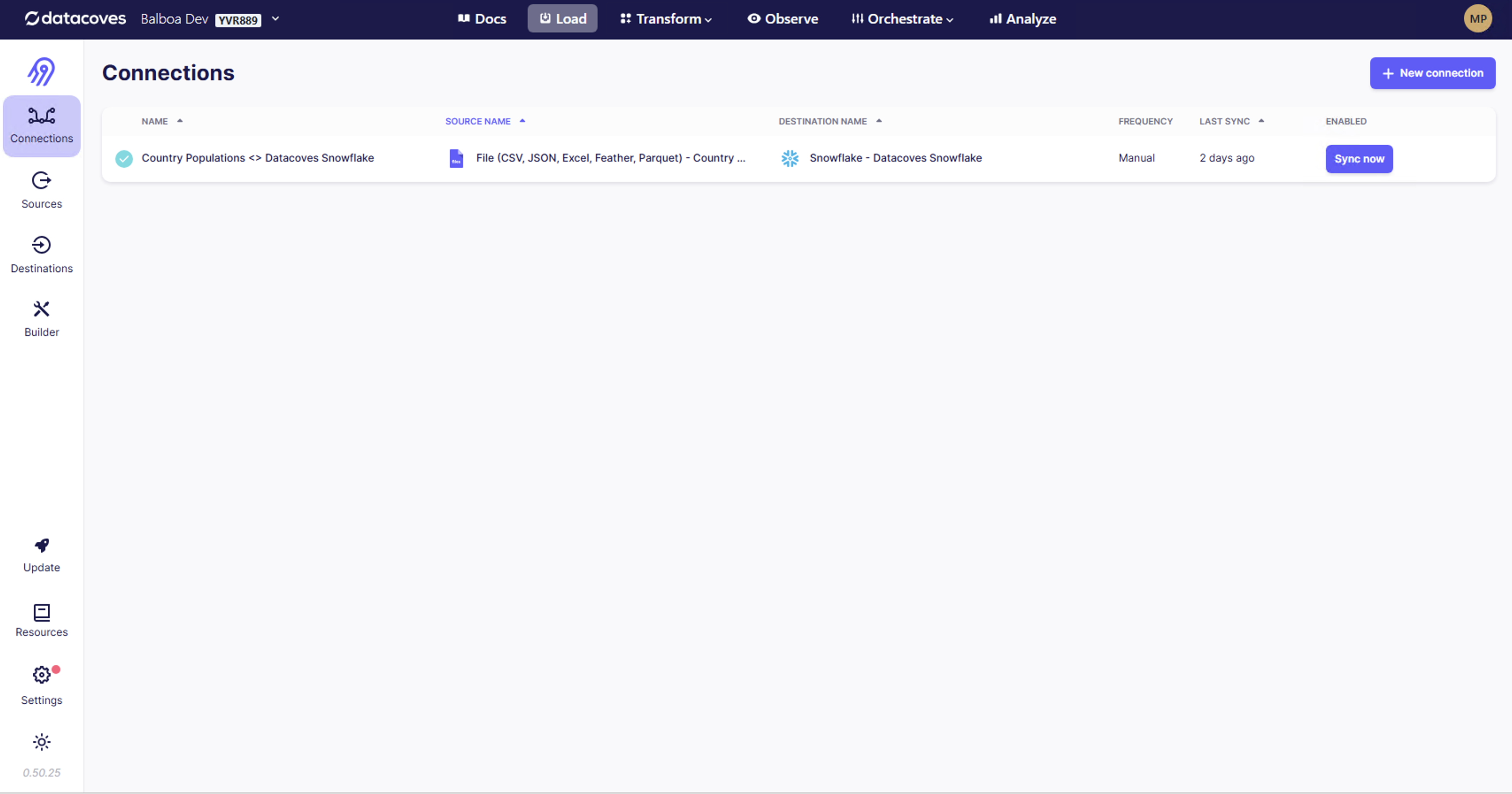Sort by Last Sync column
This screenshot has height=794, width=1512.
(1231, 121)
